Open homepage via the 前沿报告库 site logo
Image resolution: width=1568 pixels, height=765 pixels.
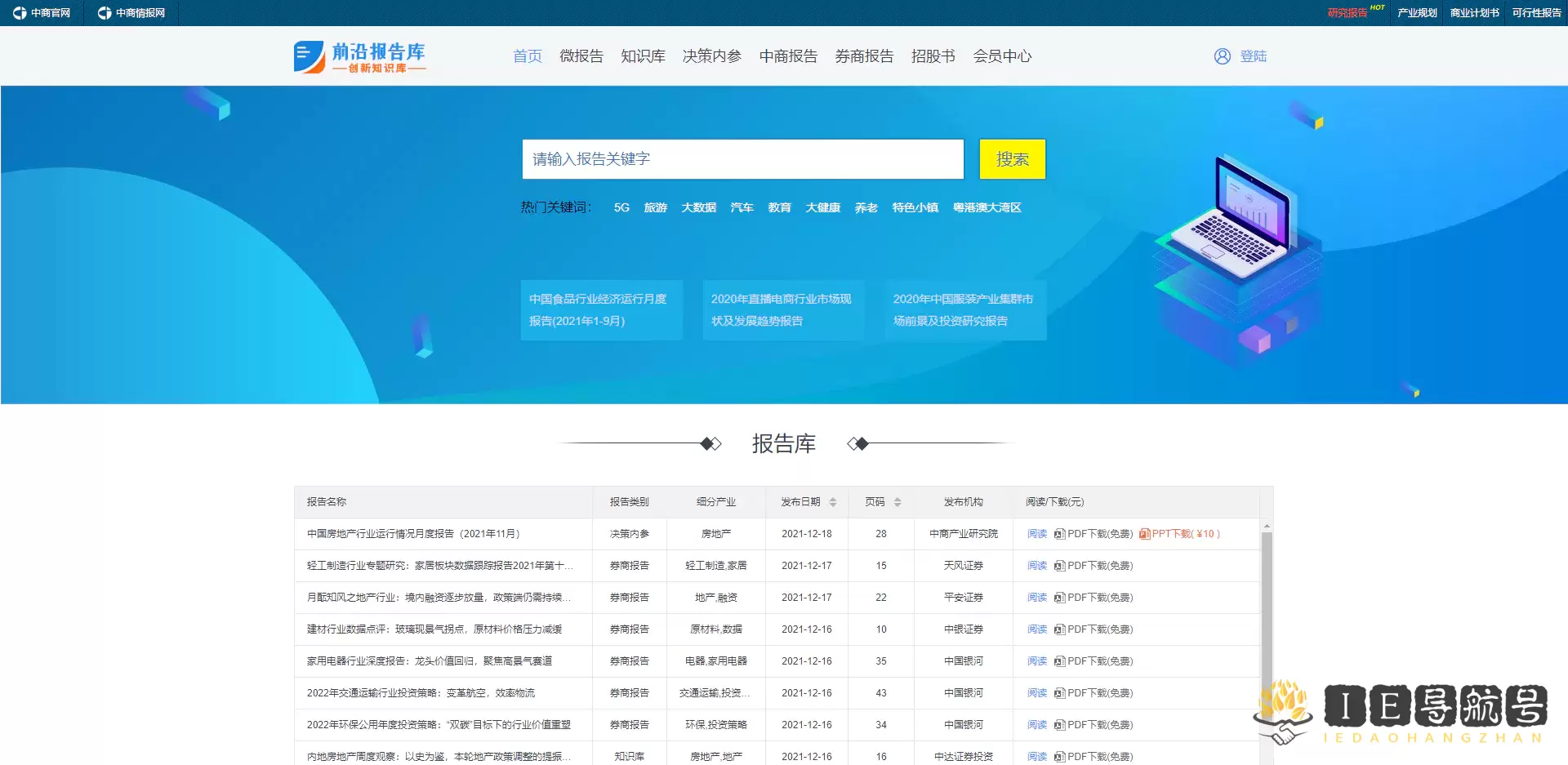click(359, 56)
